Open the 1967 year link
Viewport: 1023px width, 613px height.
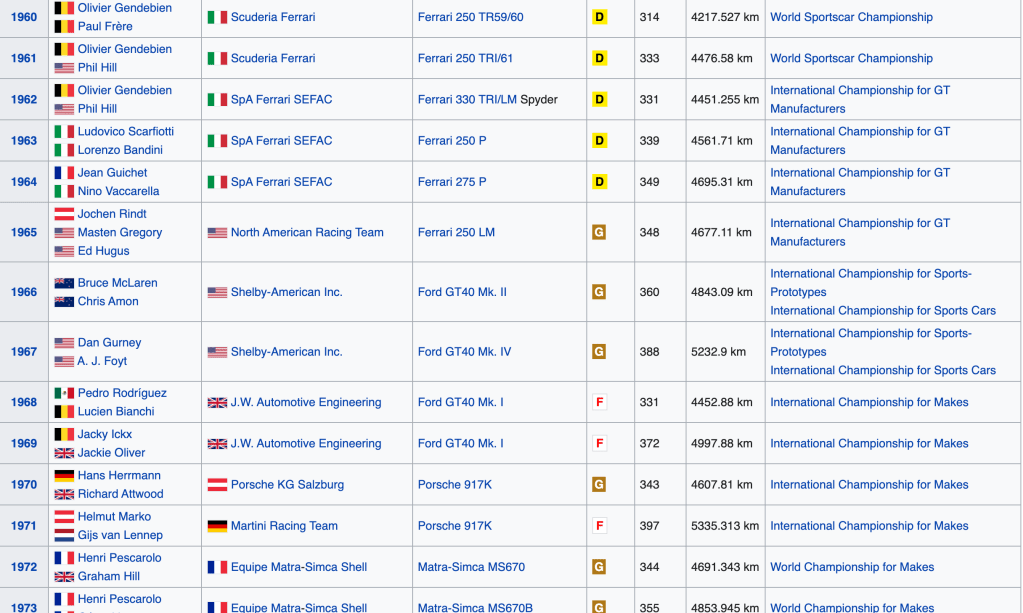click(x=24, y=352)
